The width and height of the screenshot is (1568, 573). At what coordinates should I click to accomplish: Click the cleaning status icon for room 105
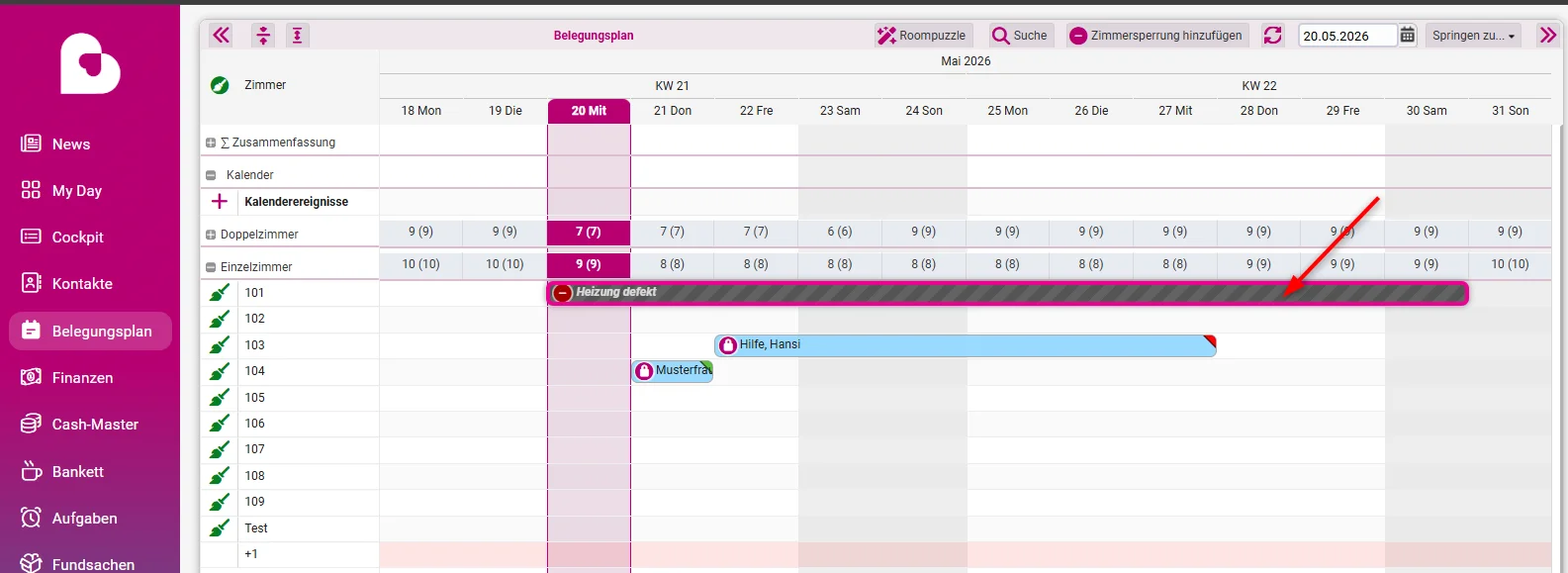click(220, 398)
